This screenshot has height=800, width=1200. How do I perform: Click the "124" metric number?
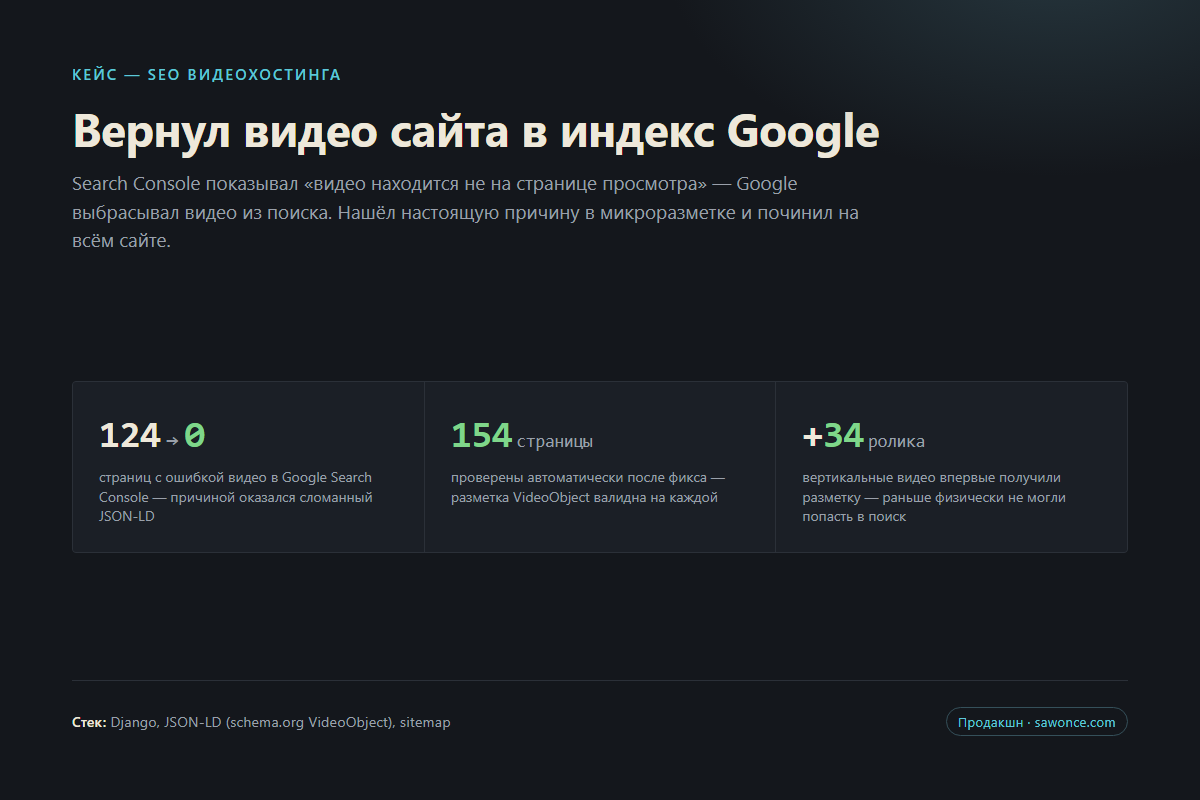point(130,436)
